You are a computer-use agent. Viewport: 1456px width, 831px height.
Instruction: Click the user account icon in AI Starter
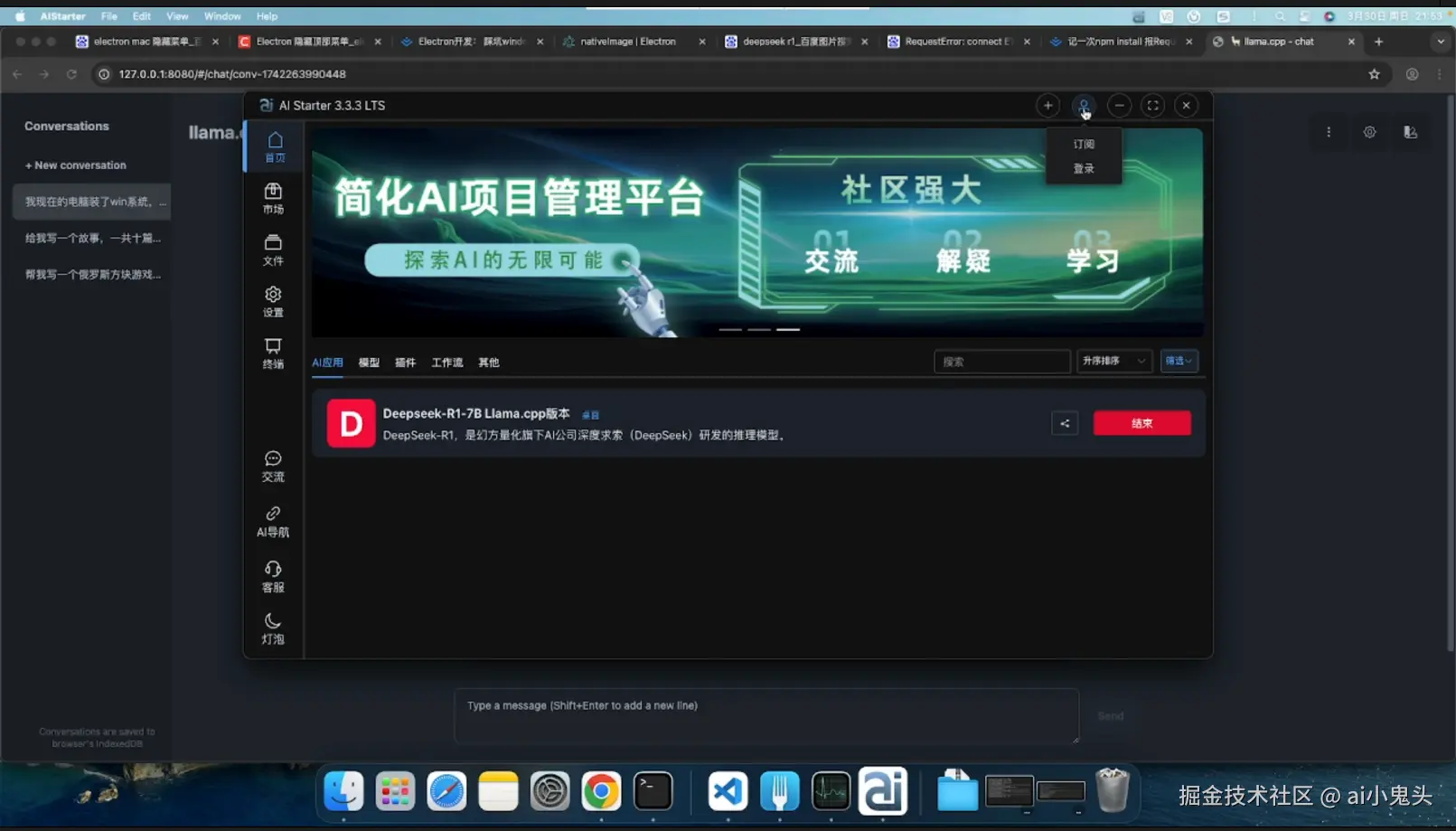point(1084,106)
